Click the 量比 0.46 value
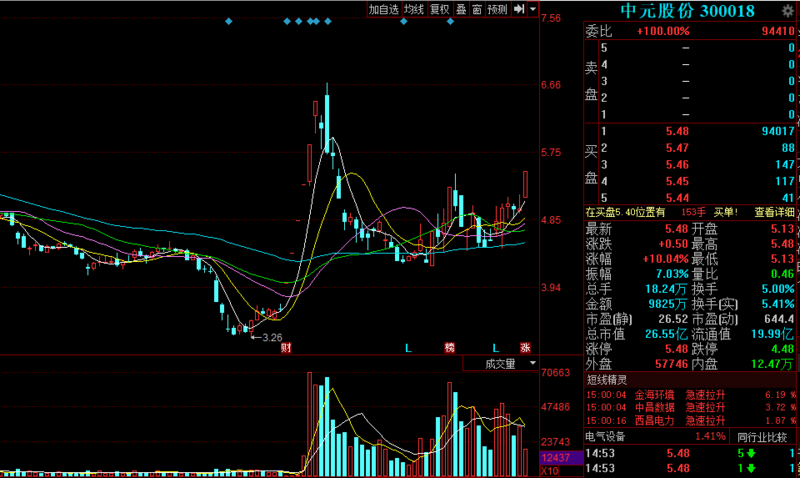The width and height of the screenshot is (800, 478). 782,274
